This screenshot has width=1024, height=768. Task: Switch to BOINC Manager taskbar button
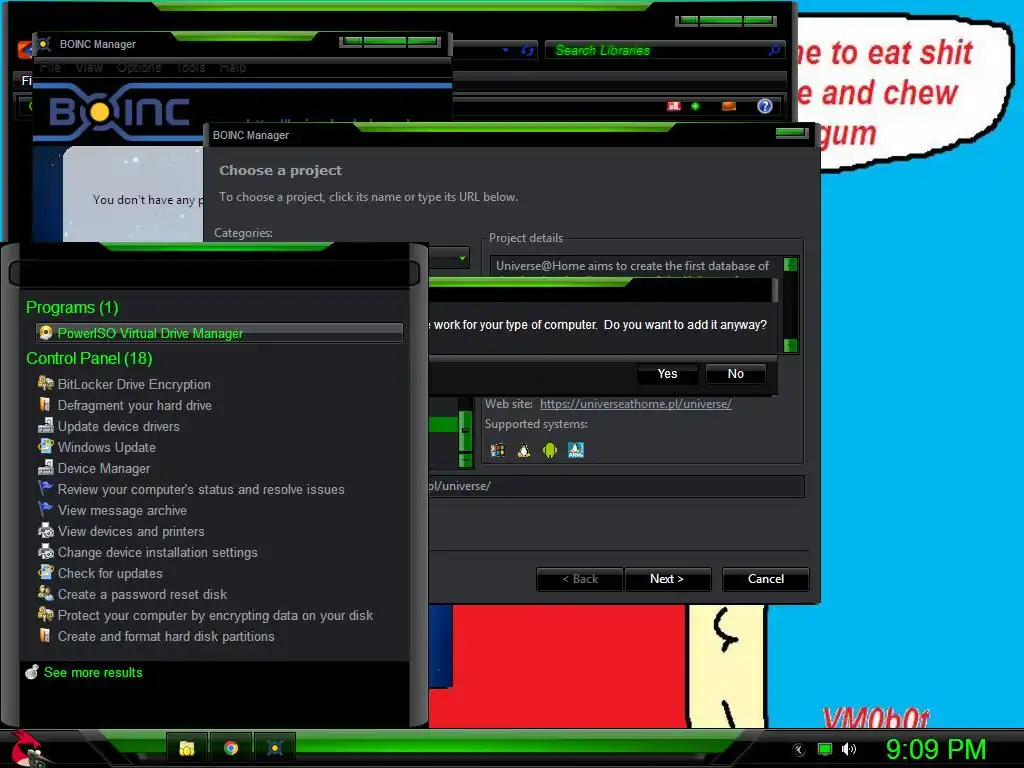click(275, 748)
